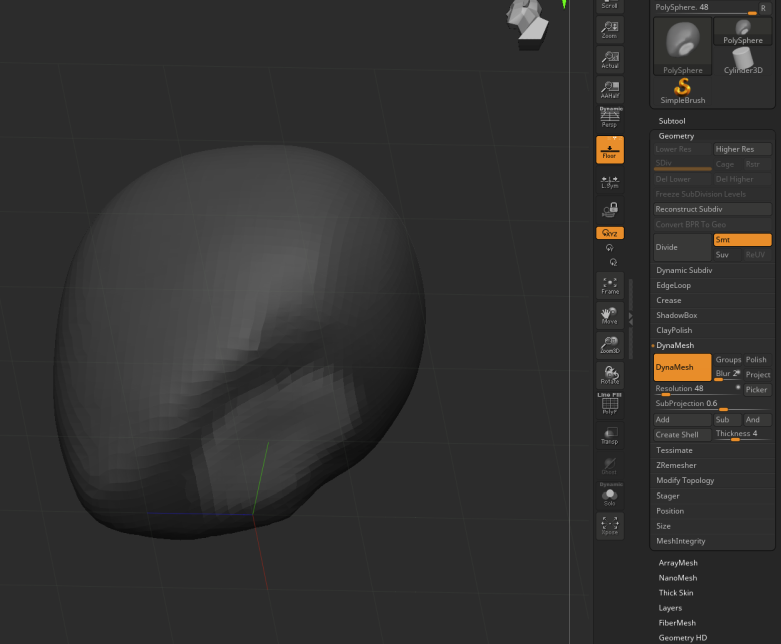The image size is (781, 644).
Task: Select the SimpleBrush tool
Action: tap(682, 91)
